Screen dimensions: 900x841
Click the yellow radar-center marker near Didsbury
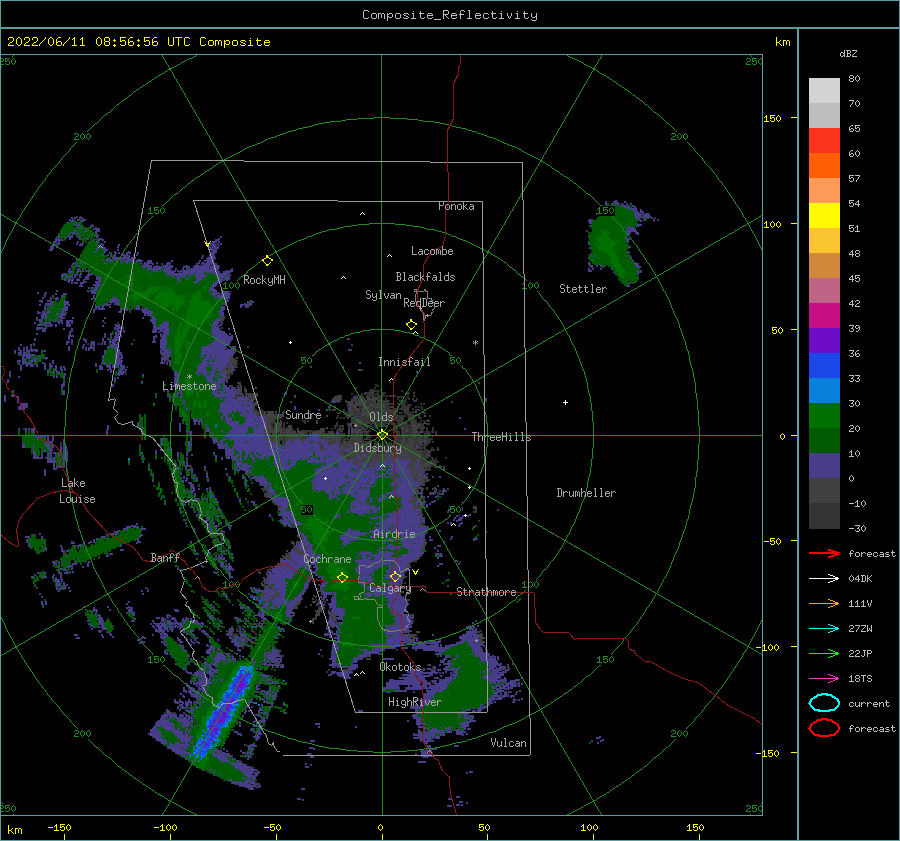click(382, 435)
